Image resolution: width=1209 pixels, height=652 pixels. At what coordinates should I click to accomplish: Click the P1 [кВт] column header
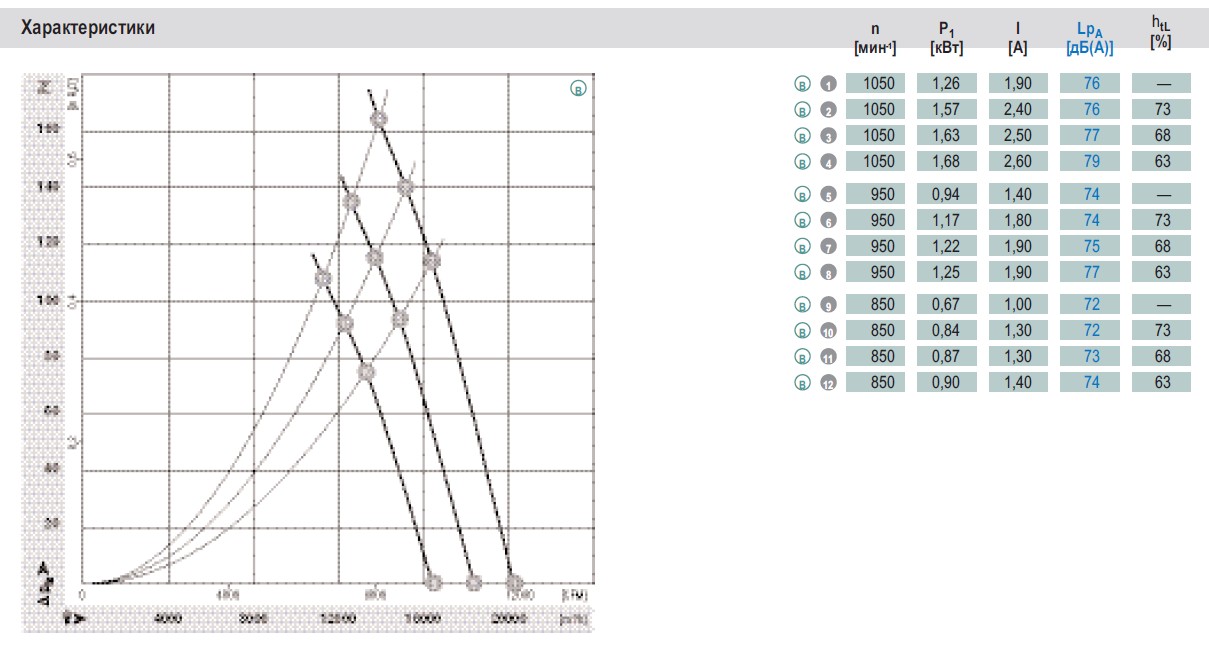click(946, 39)
